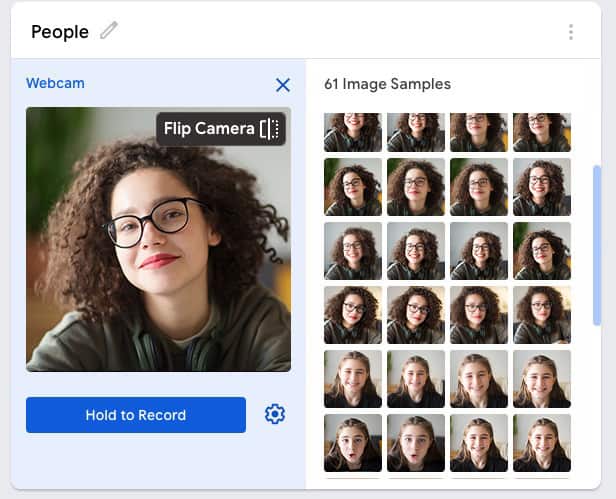This screenshot has width=616, height=499.
Task: Select third-row first sample thumbnail
Action: [353, 251]
